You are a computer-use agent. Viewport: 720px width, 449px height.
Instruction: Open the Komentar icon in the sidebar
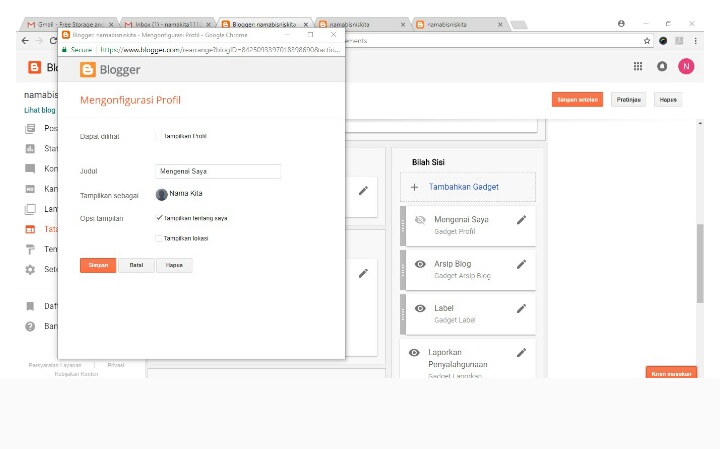click(x=30, y=168)
